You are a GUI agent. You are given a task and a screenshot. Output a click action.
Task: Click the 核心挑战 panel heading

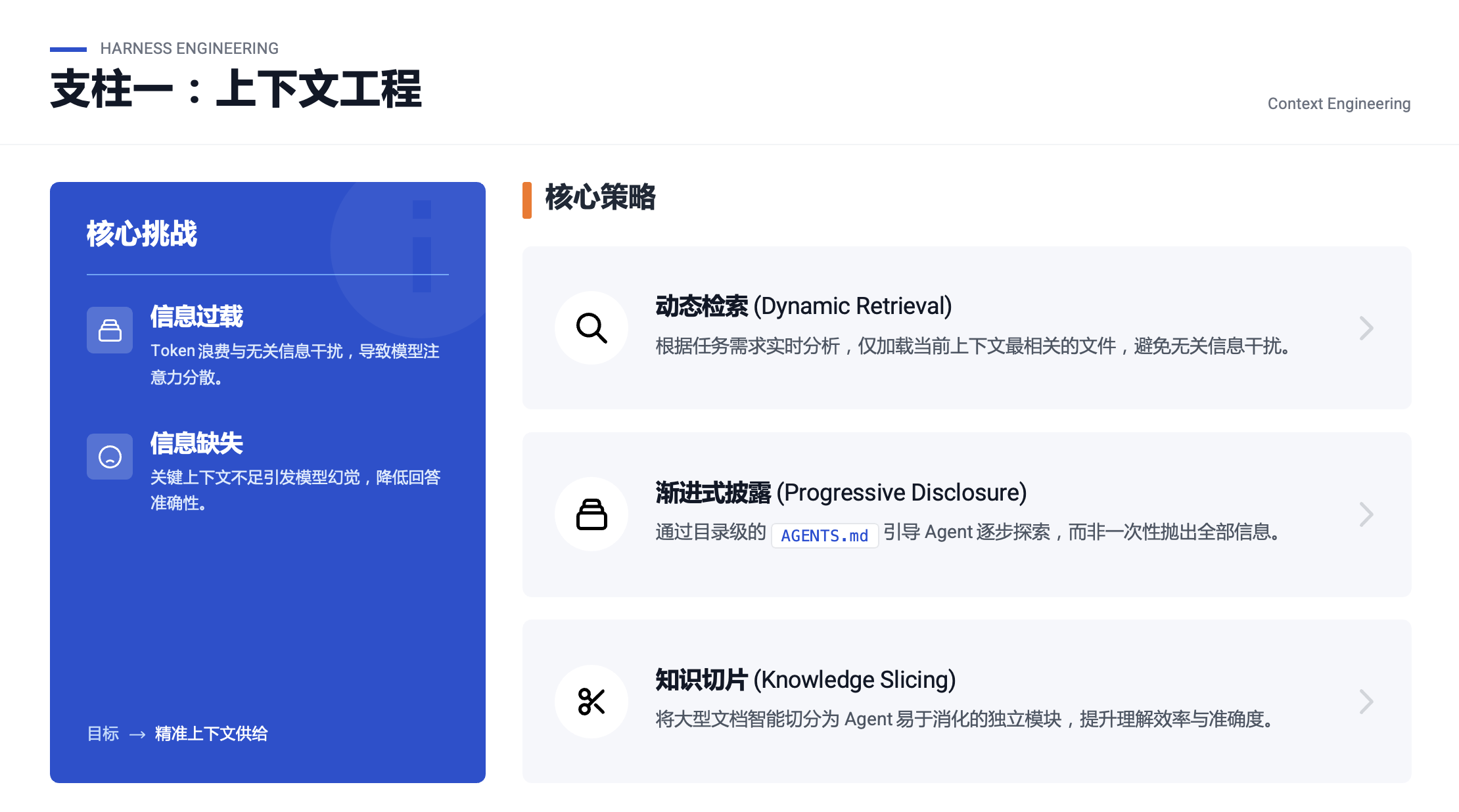point(141,234)
